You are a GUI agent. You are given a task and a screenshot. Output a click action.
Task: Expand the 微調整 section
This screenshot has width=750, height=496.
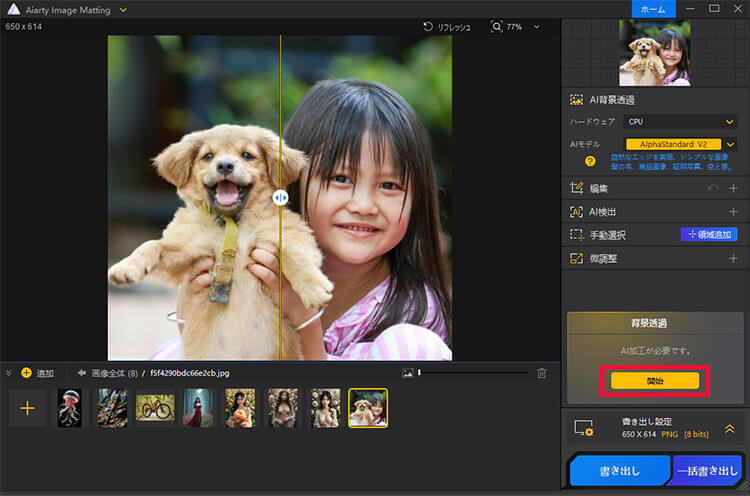tap(733, 258)
